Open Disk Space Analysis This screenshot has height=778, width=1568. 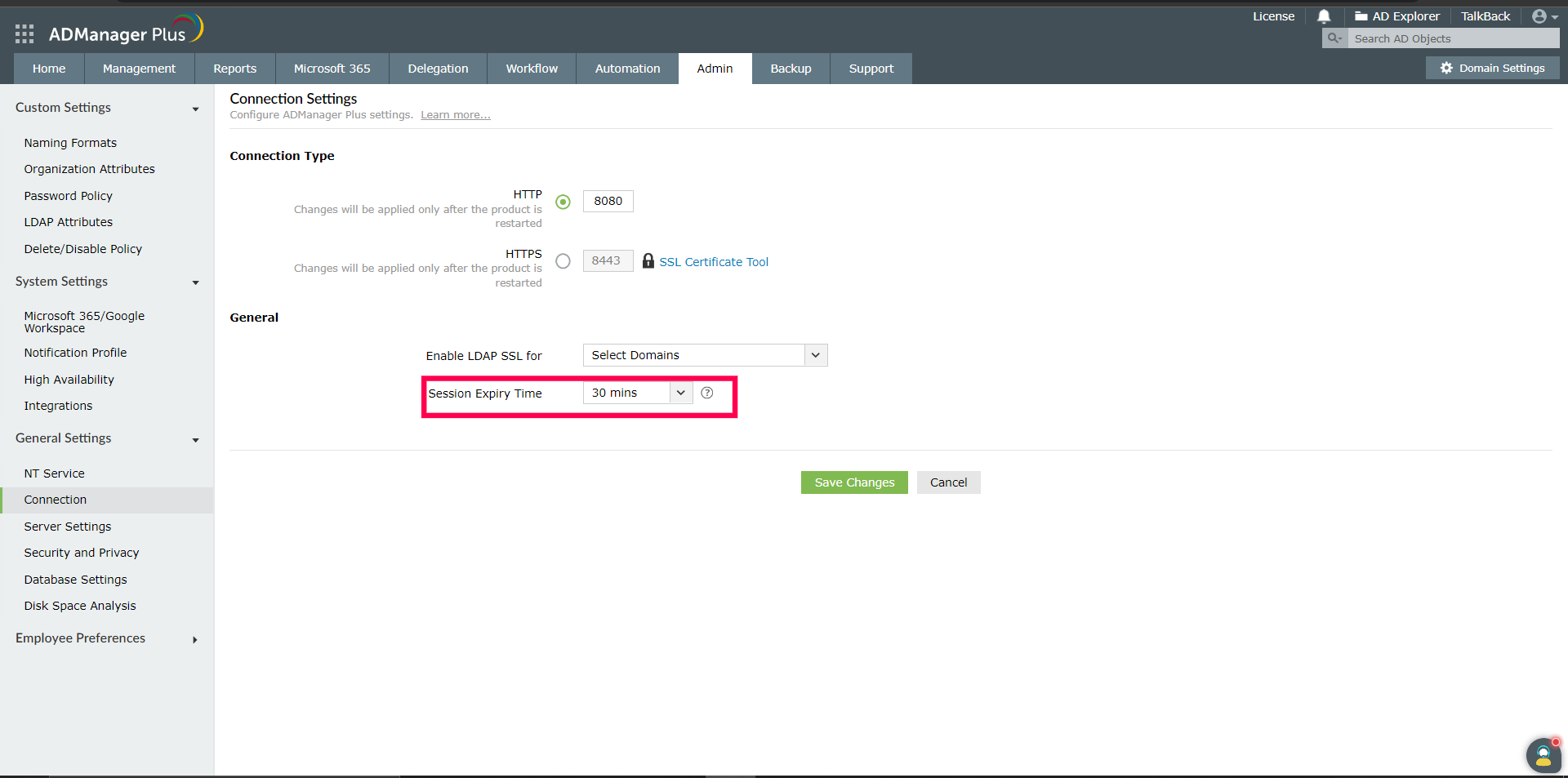(x=79, y=606)
